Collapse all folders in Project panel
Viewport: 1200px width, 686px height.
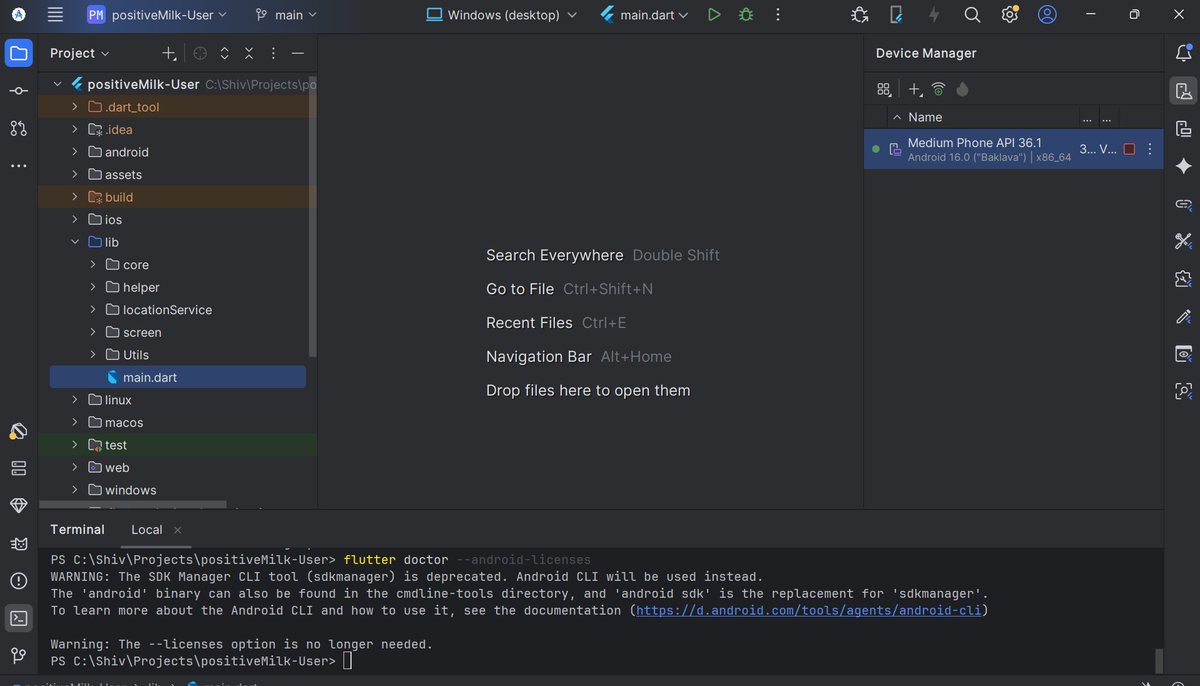[248, 53]
